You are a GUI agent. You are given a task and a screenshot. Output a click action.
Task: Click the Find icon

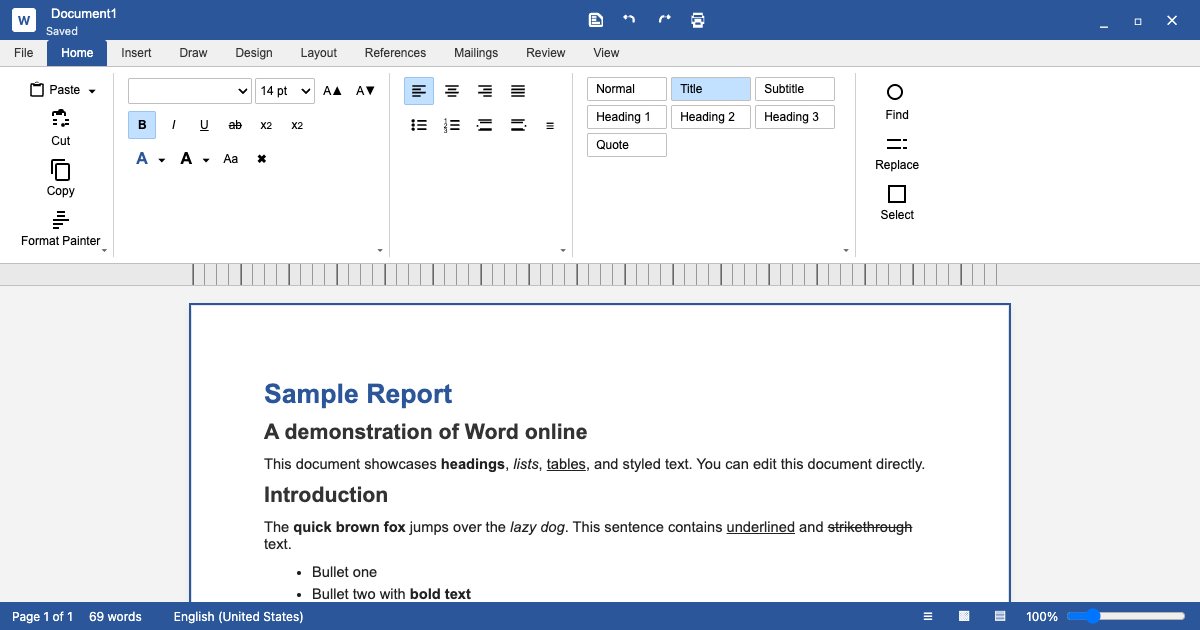coord(895,92)
